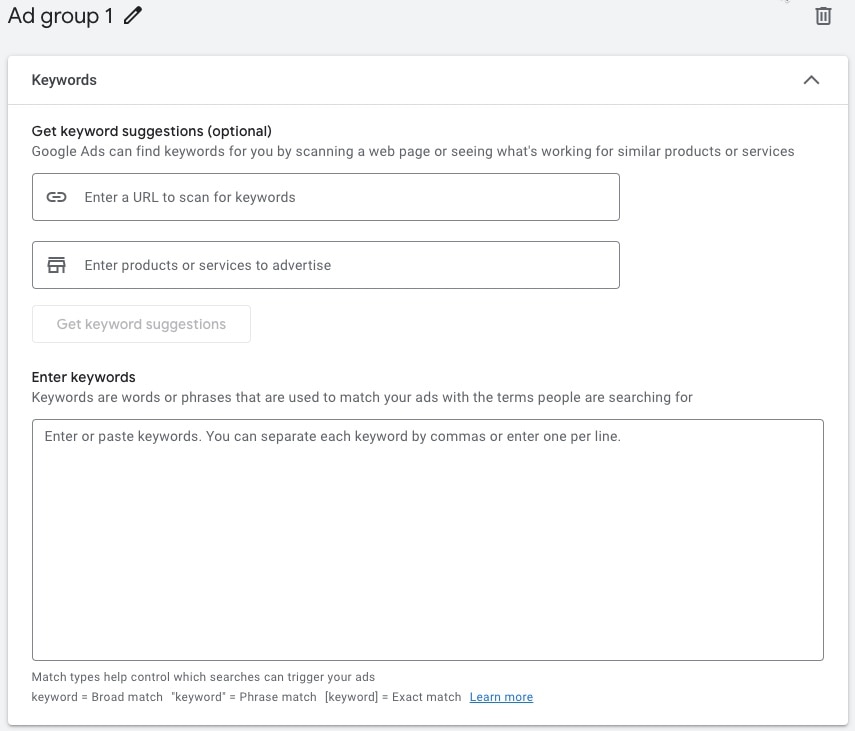
Task: Click the 'Enter keywords' section heading
Action: click(83, 377)
